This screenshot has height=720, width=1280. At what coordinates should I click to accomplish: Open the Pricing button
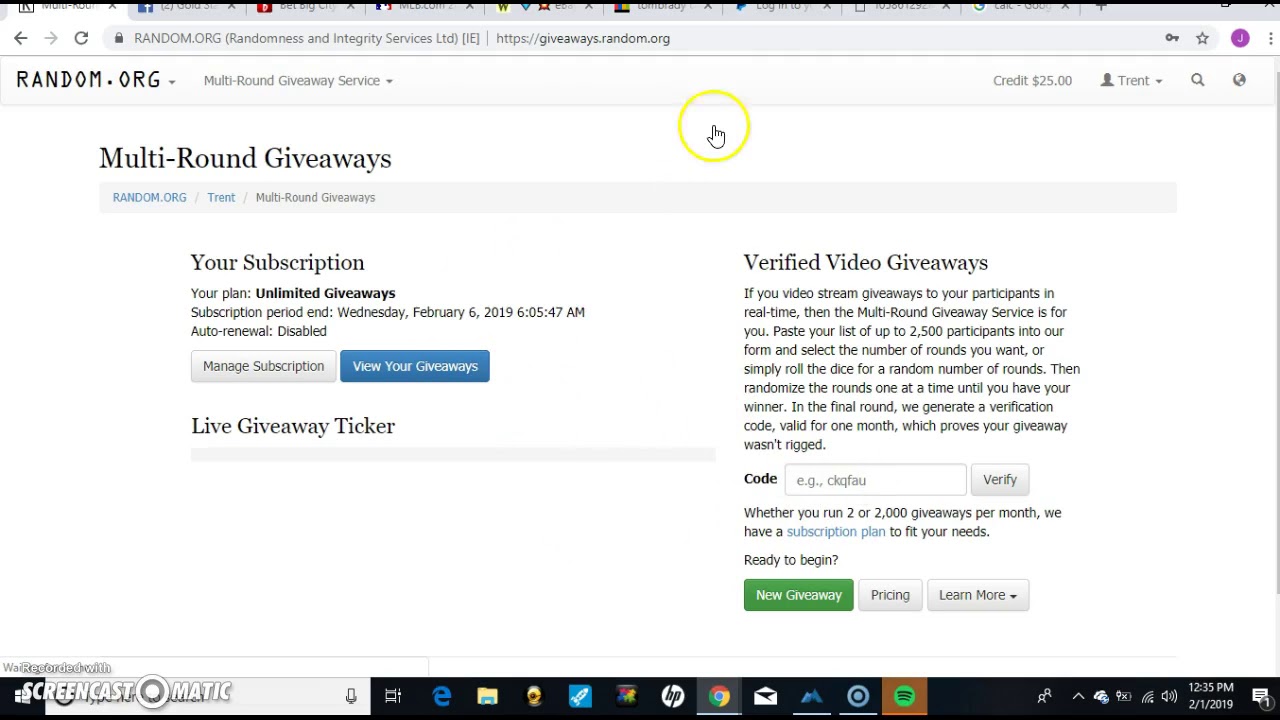890,595
